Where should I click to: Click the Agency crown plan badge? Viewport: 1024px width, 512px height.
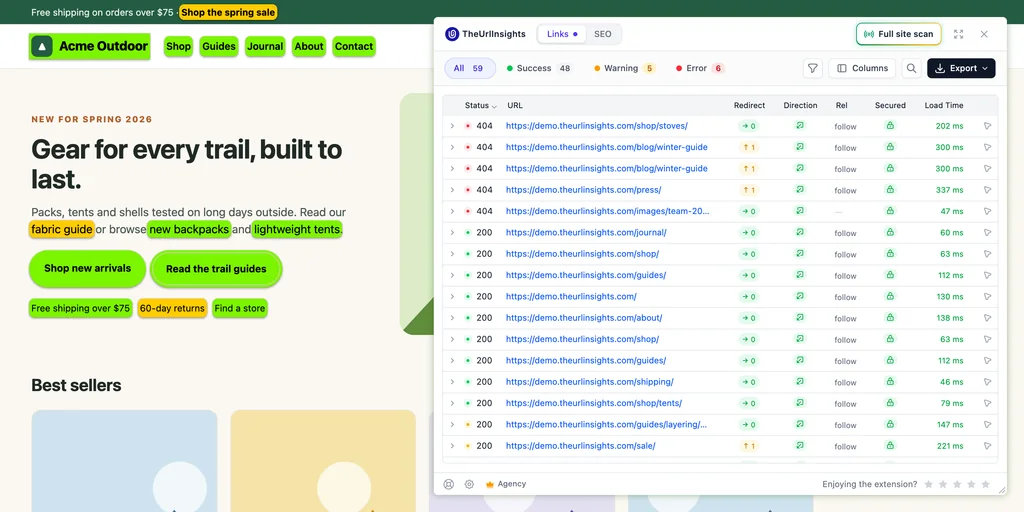(506, 484)
